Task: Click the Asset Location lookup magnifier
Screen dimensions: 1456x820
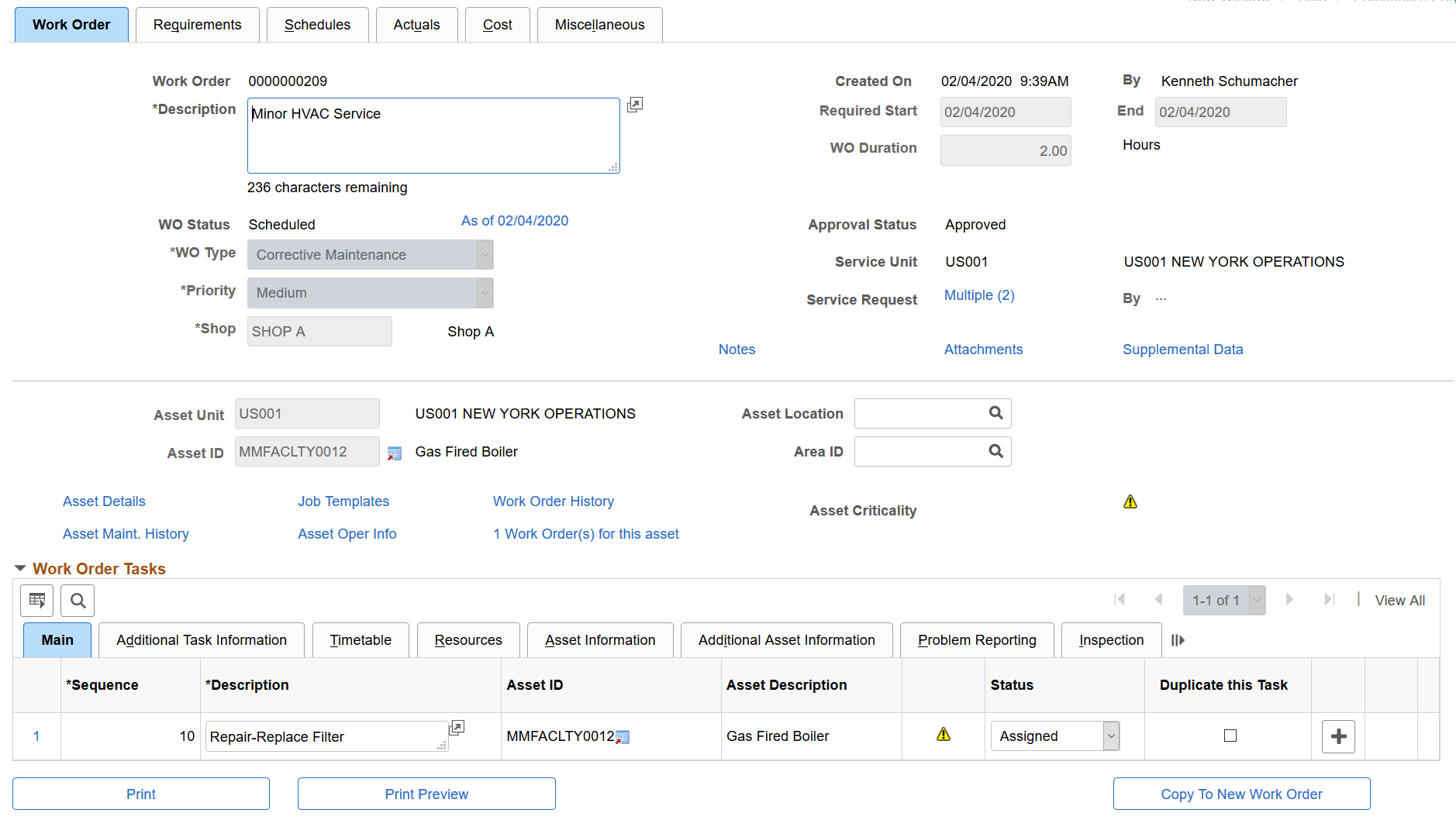Action: (995, 413)
